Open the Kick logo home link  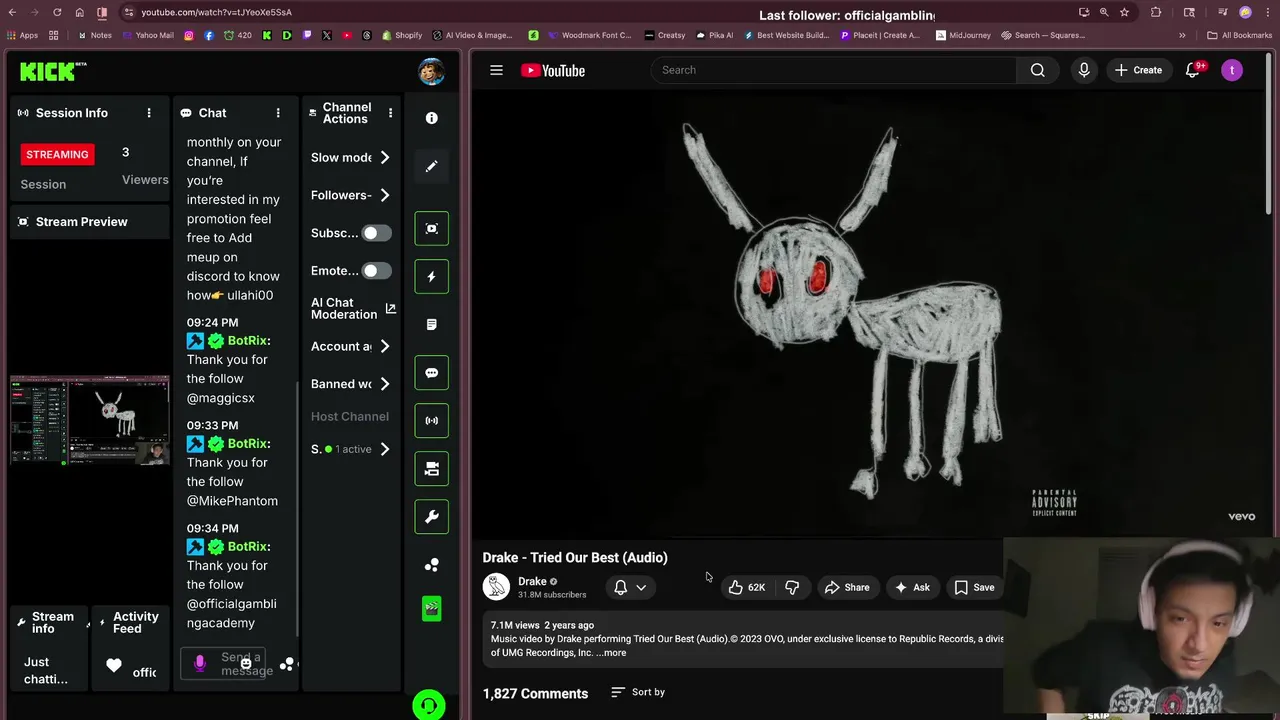pos(53,71)
